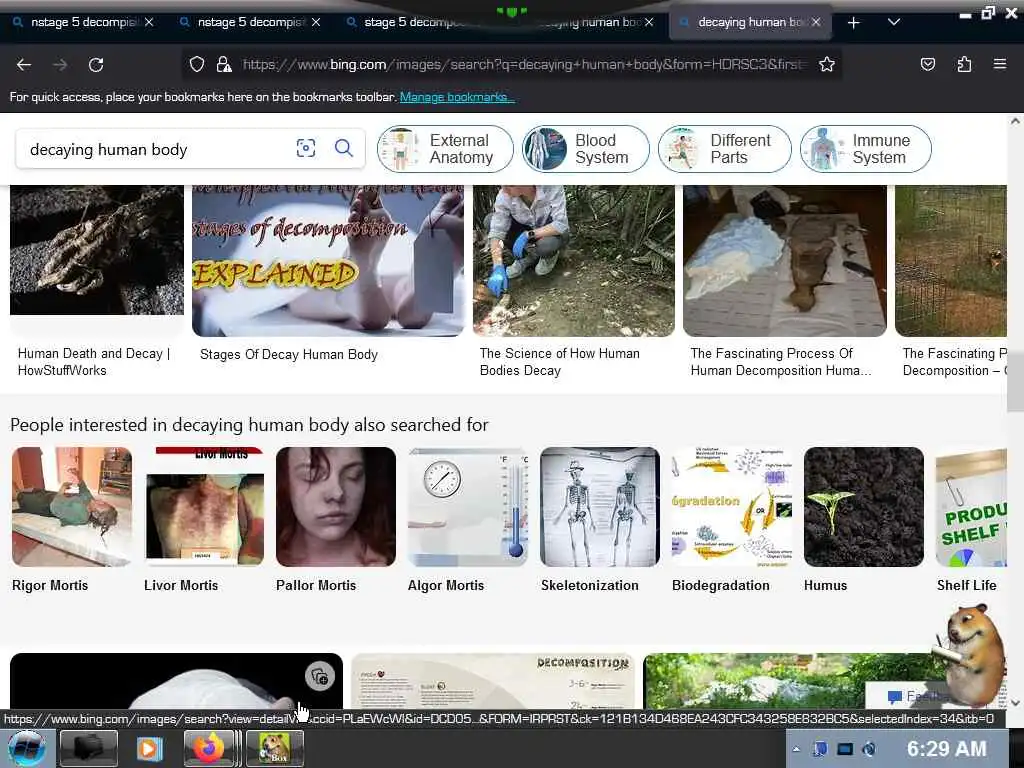Image resolution: width=1024 pixels, height=768 pixels.
Task: Open the Livor Mortis related search thumbnail
Action: (x=204, y=507)
